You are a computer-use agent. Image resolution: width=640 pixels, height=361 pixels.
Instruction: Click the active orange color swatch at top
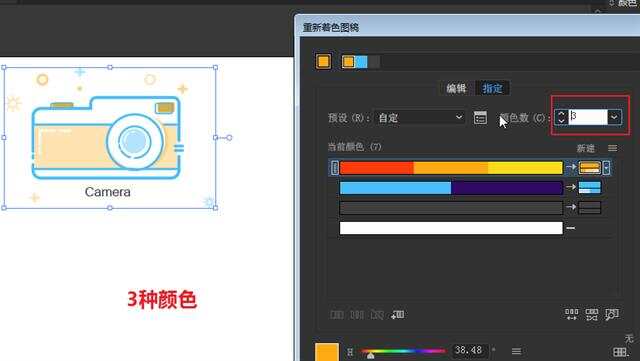(x=324, y=62)
